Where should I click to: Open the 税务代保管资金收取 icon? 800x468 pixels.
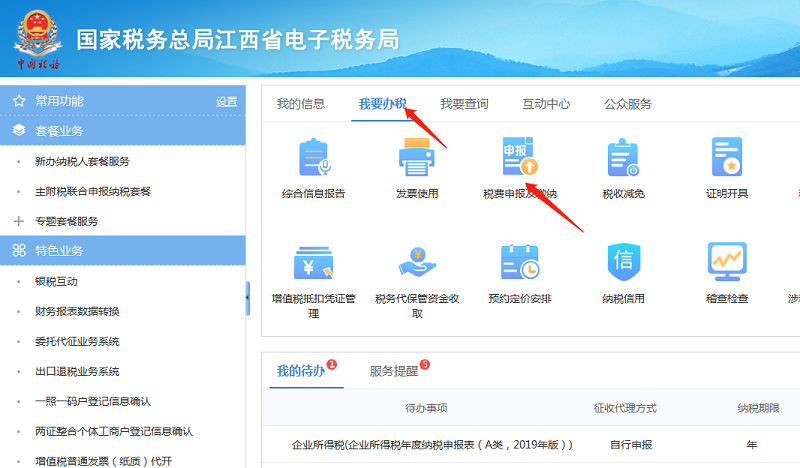pyautogui.click(x=417, y=262)
